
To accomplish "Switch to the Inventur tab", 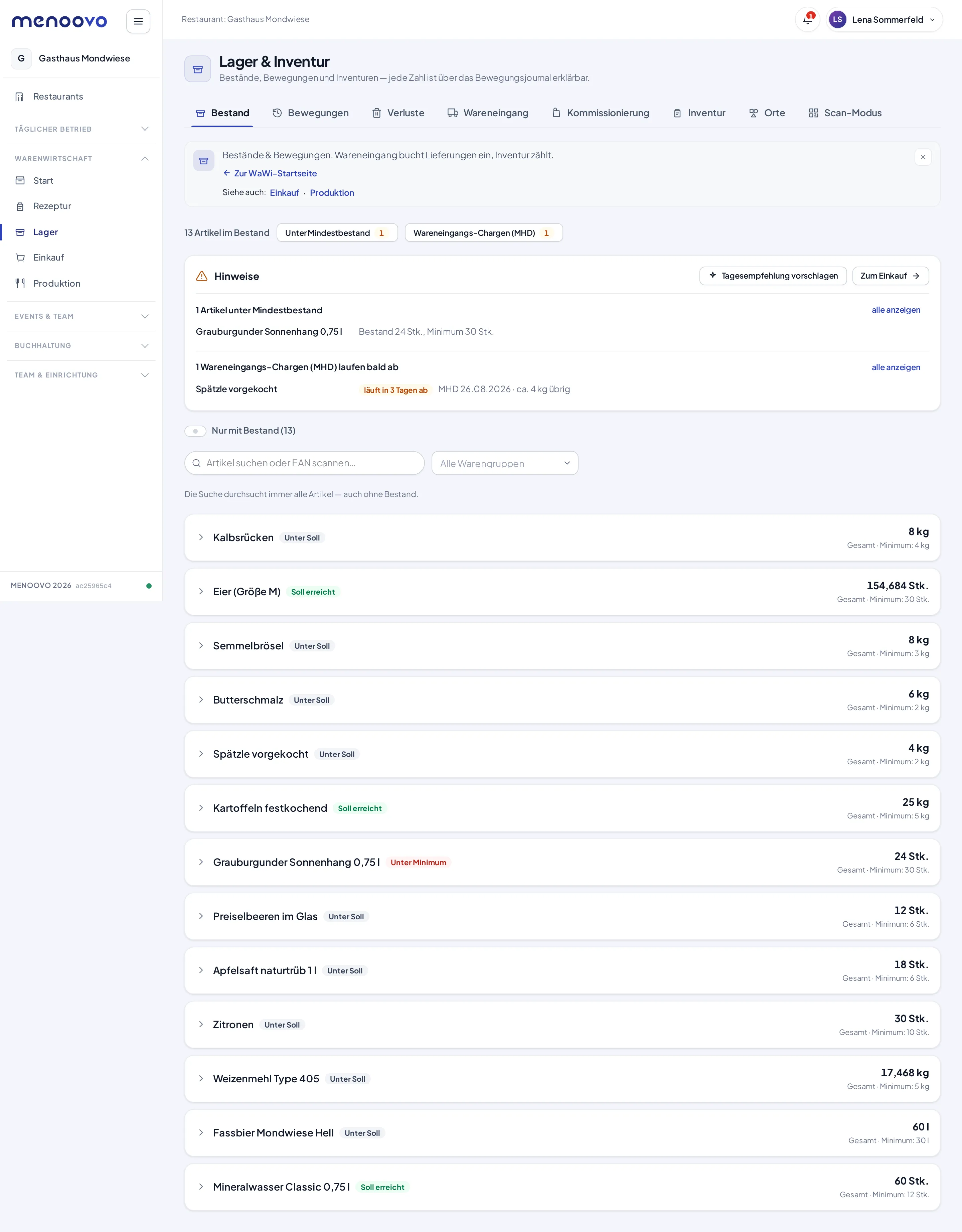I will tap(699, 113).
